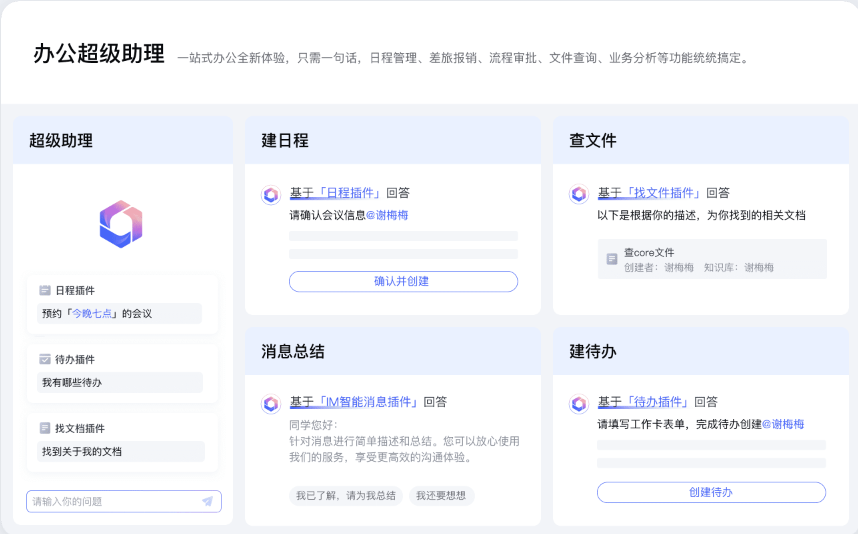
Task: Choose the 我还要想想 reply chip
Action: [x=442, y=495]
